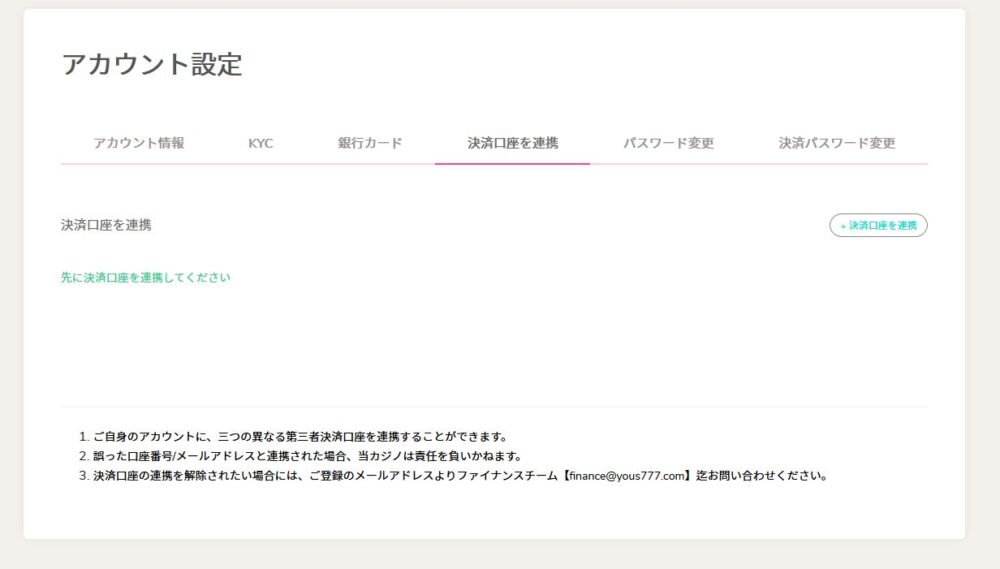Click the + 決済口座を連携 button

[x=878, y=225]
